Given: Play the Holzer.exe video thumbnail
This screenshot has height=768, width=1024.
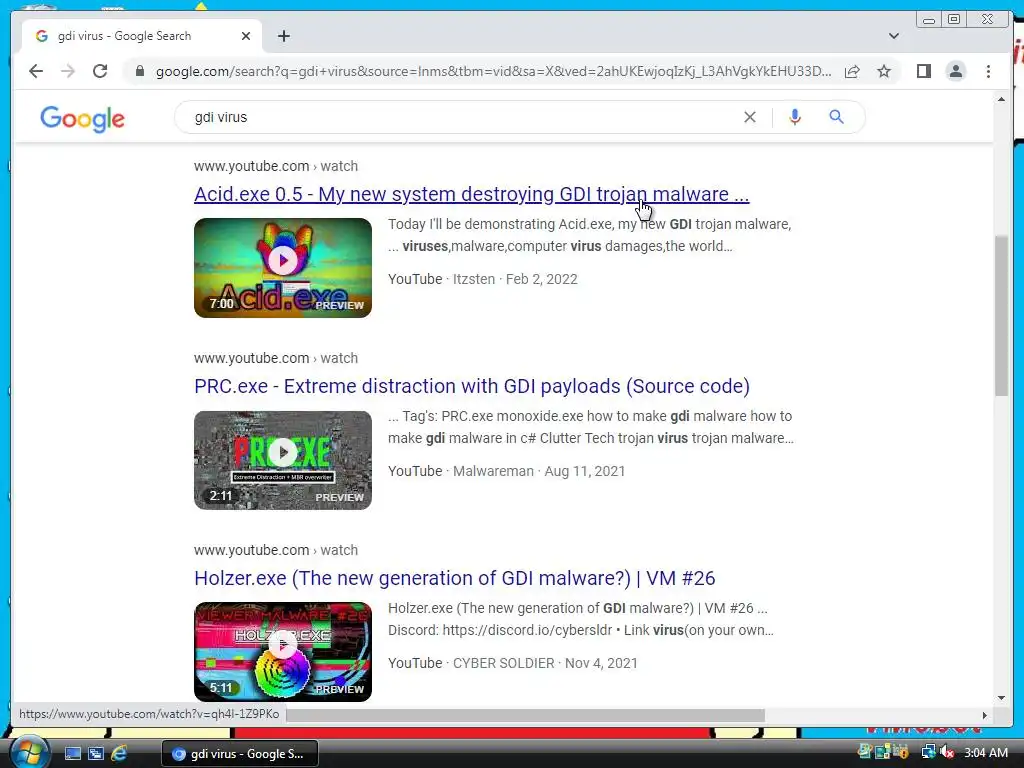Looking at the screenshot, I should click(283, 652).
